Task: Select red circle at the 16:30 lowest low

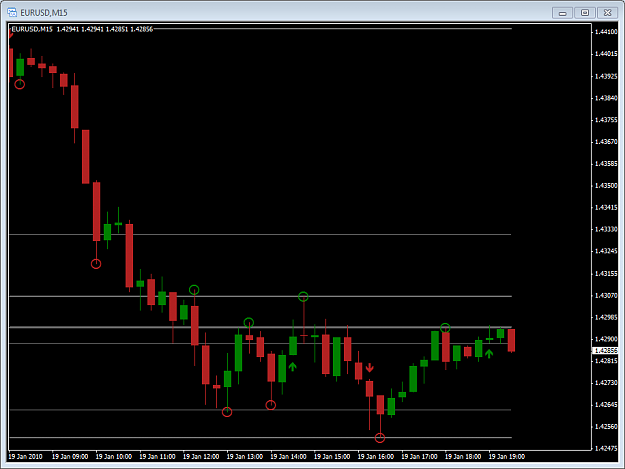Action: coord(380,438)
